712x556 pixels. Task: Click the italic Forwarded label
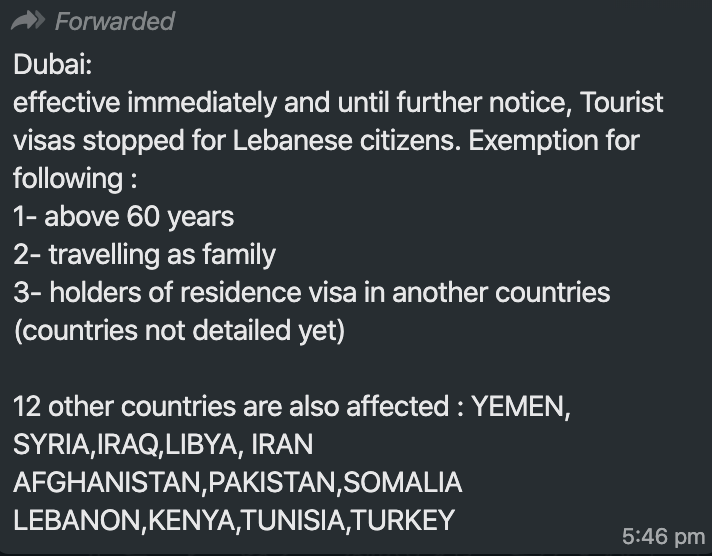coord(115,21)
